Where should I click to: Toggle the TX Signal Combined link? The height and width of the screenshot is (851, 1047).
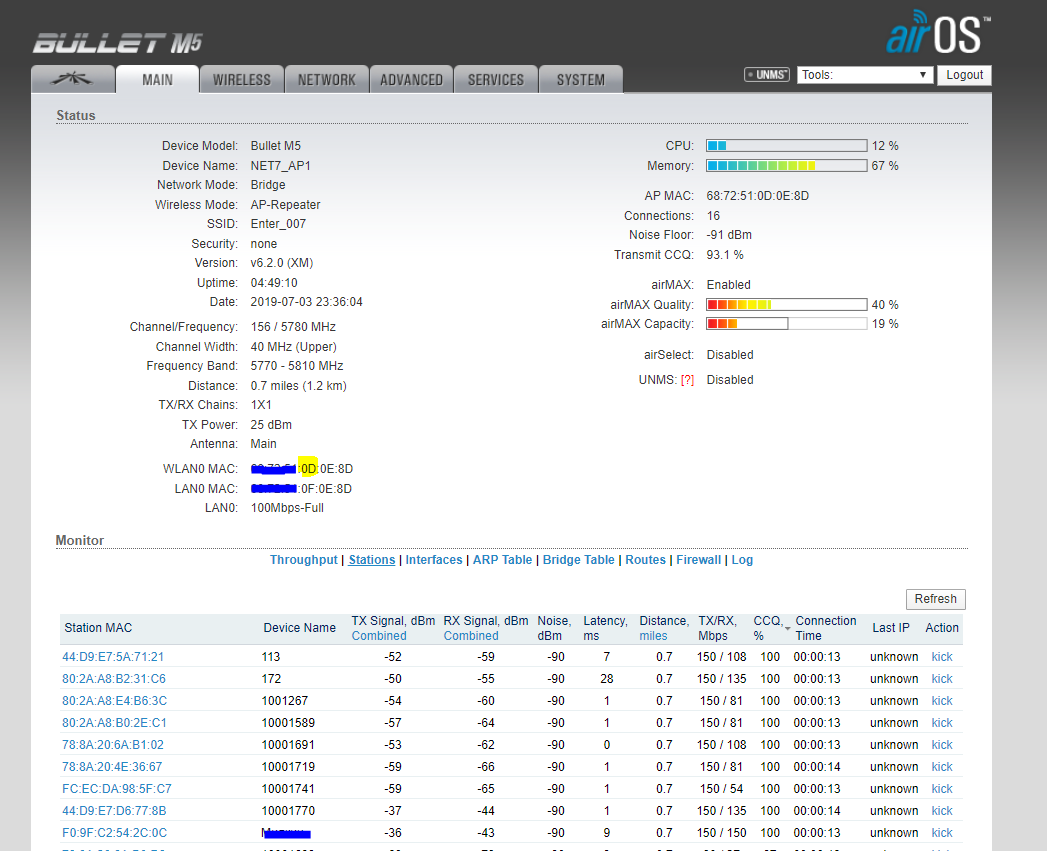tap(379, 636)
